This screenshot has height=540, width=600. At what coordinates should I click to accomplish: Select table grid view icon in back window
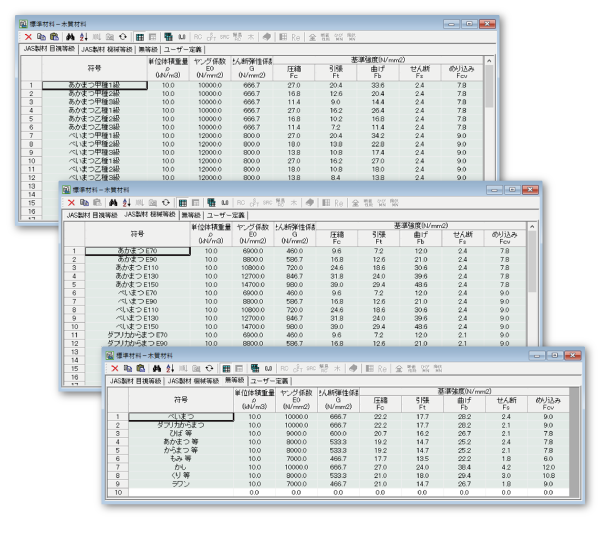pos(140,37)
